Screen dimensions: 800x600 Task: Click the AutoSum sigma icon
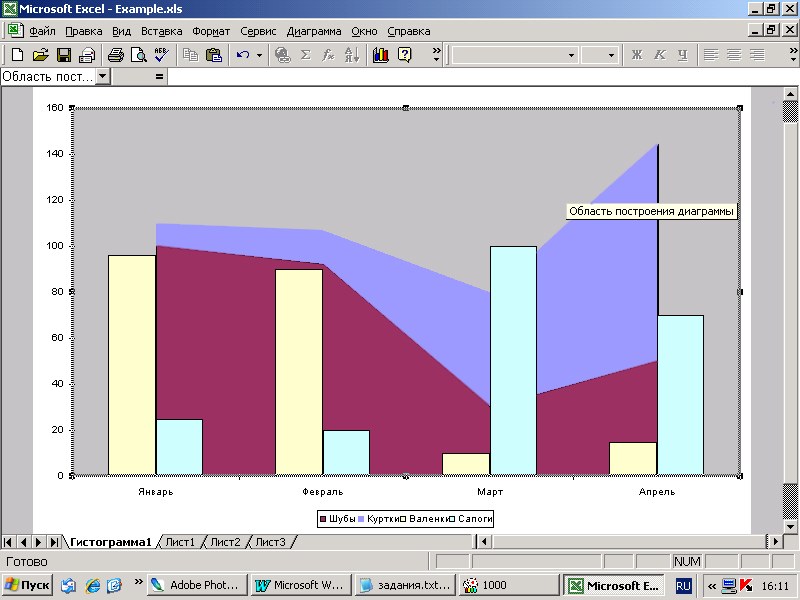point(306,55)
